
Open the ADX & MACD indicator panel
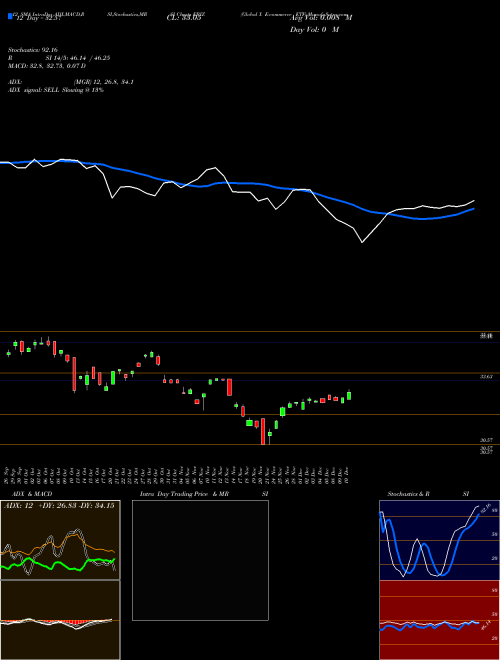pyautogui.click(x=60, y=540)
